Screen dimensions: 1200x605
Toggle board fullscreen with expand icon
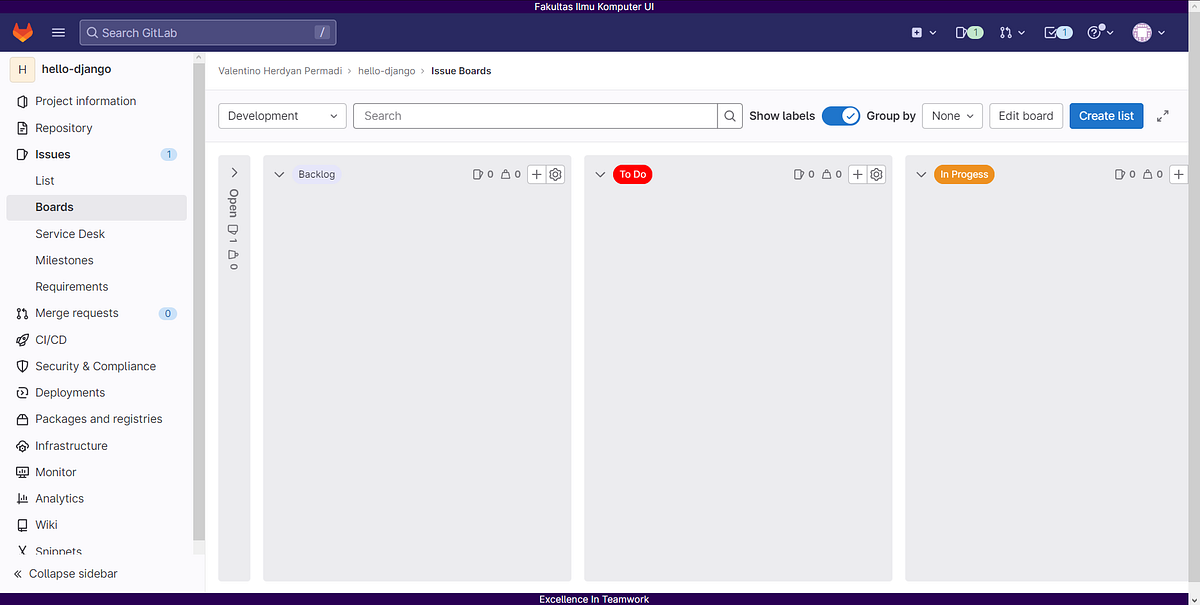click(x=1162, y=115)
